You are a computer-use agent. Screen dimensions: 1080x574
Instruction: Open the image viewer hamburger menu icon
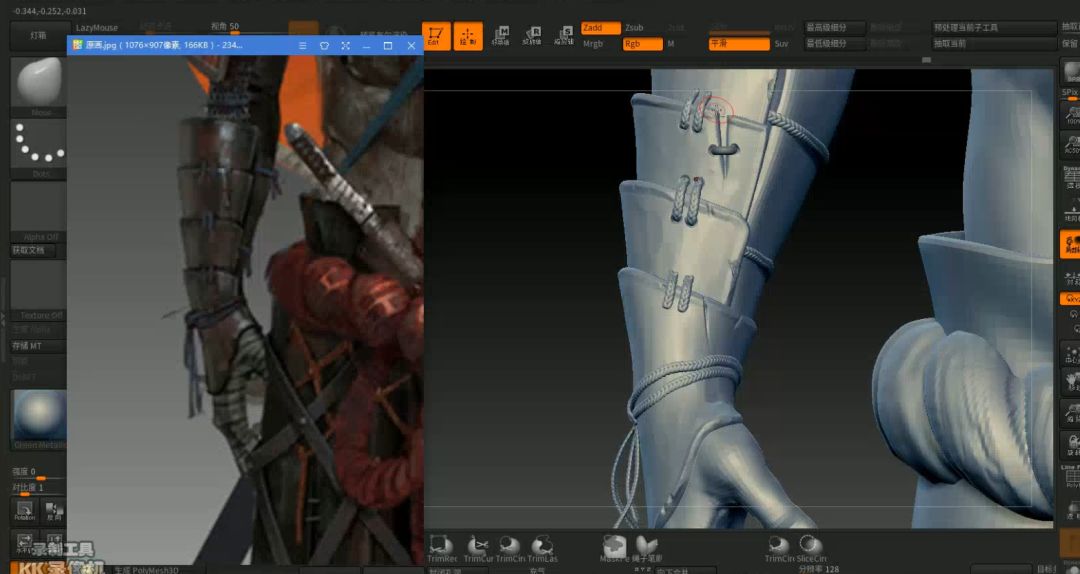pos(302,45)
